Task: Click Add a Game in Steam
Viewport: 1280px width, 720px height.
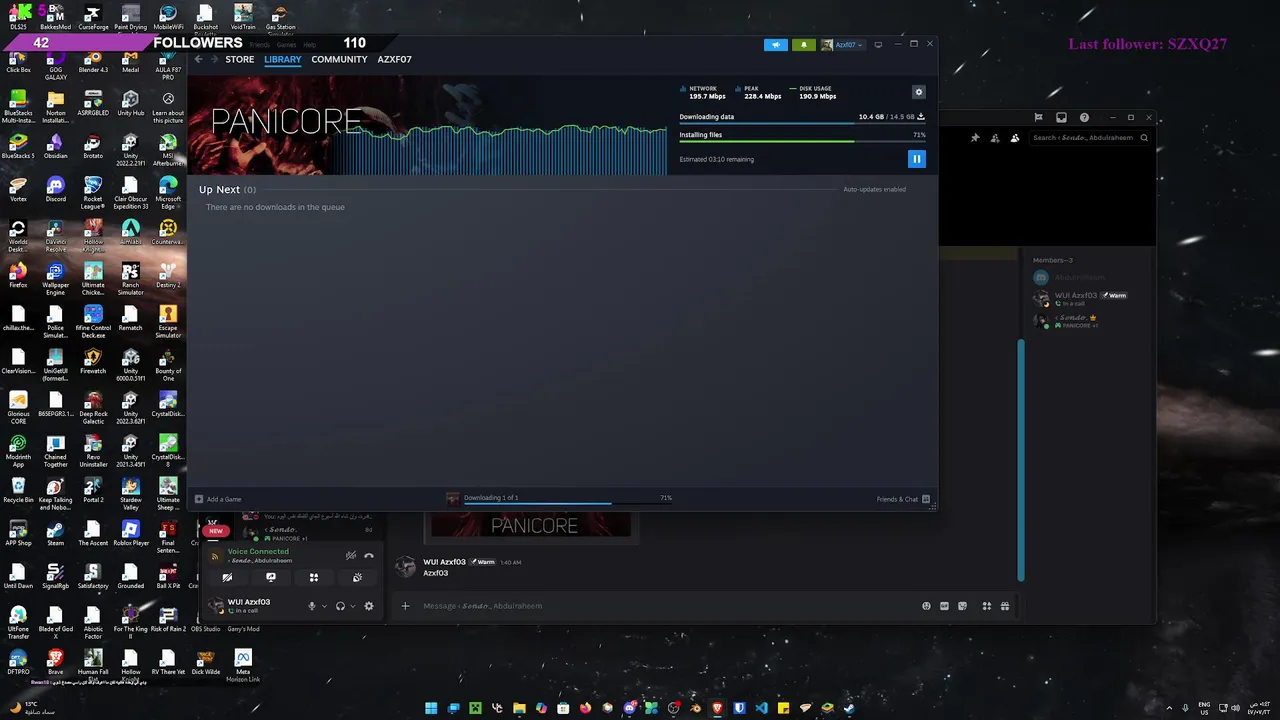Action: 218,499
